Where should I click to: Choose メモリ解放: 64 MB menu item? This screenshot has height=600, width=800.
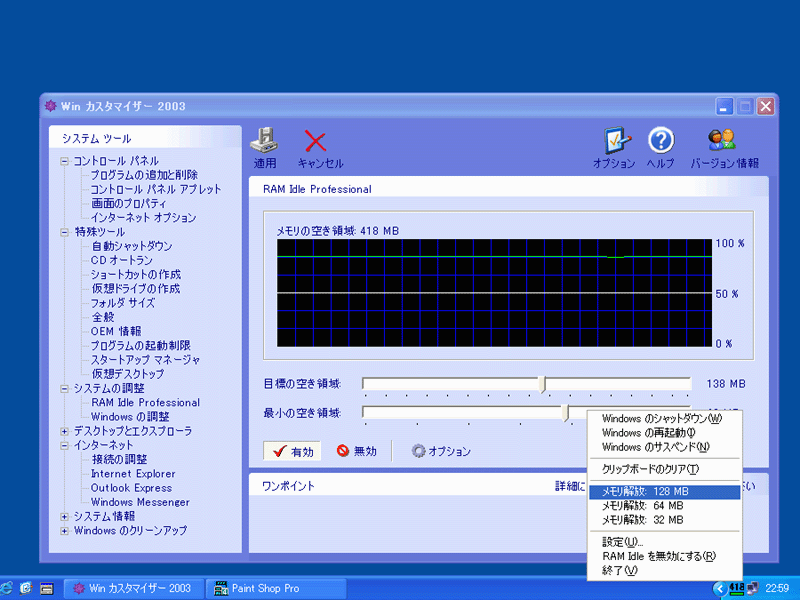tap(664, 506)
